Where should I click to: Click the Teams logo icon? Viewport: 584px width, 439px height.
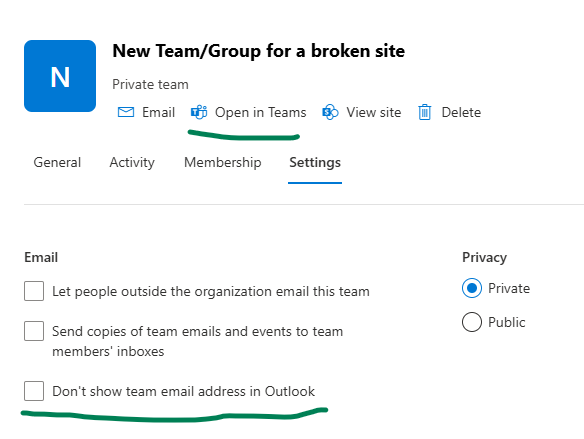coord(199,112)
